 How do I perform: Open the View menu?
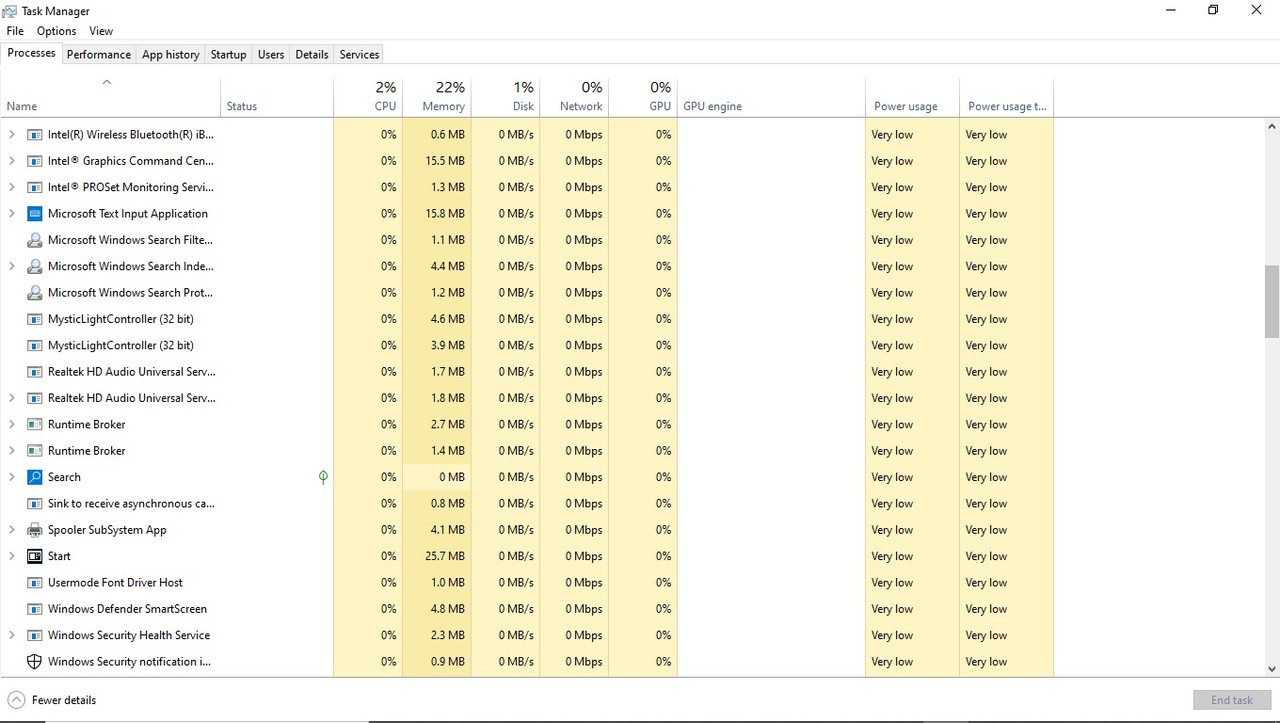pyautogui.click(x=101, y=31)
